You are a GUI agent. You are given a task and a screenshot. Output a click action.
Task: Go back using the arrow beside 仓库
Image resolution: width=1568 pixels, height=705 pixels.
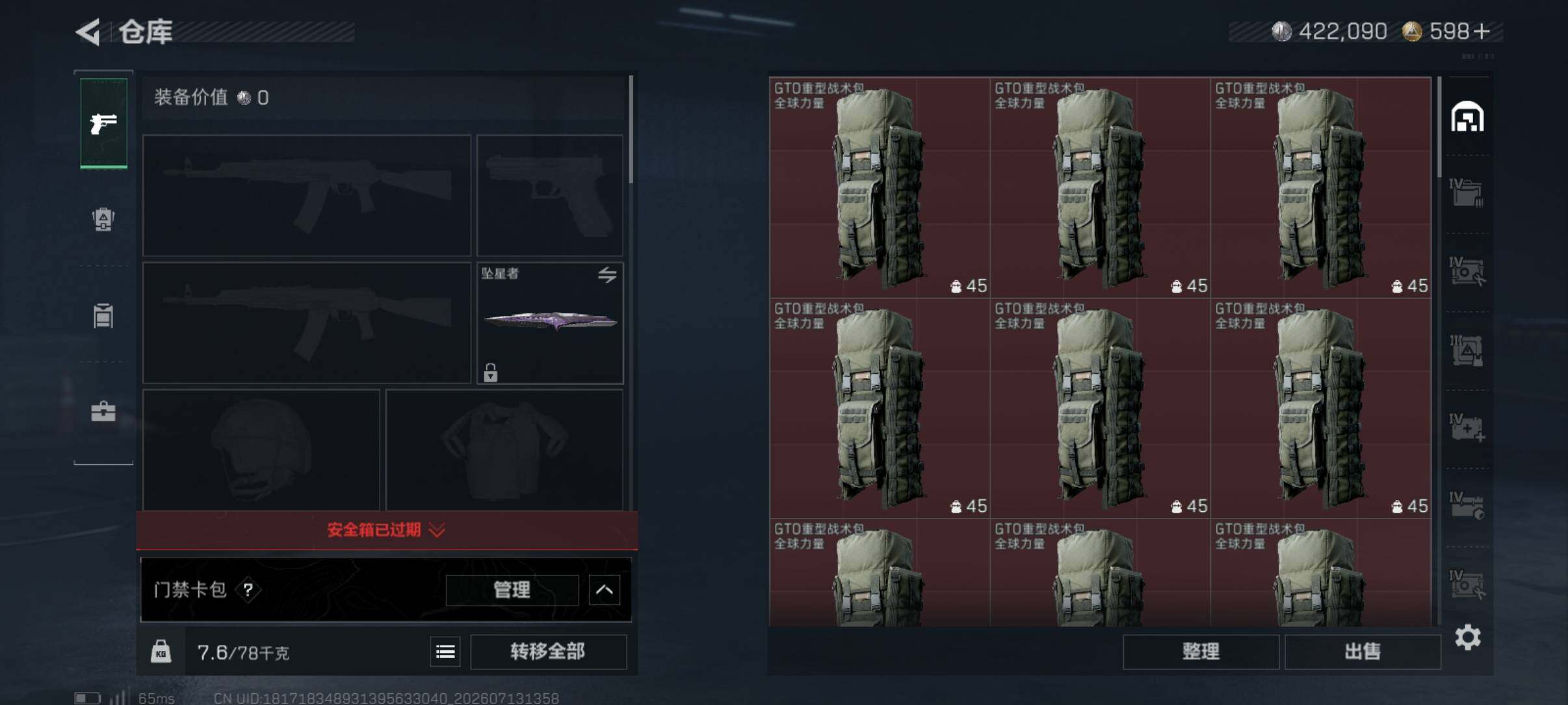coord(88,31)
